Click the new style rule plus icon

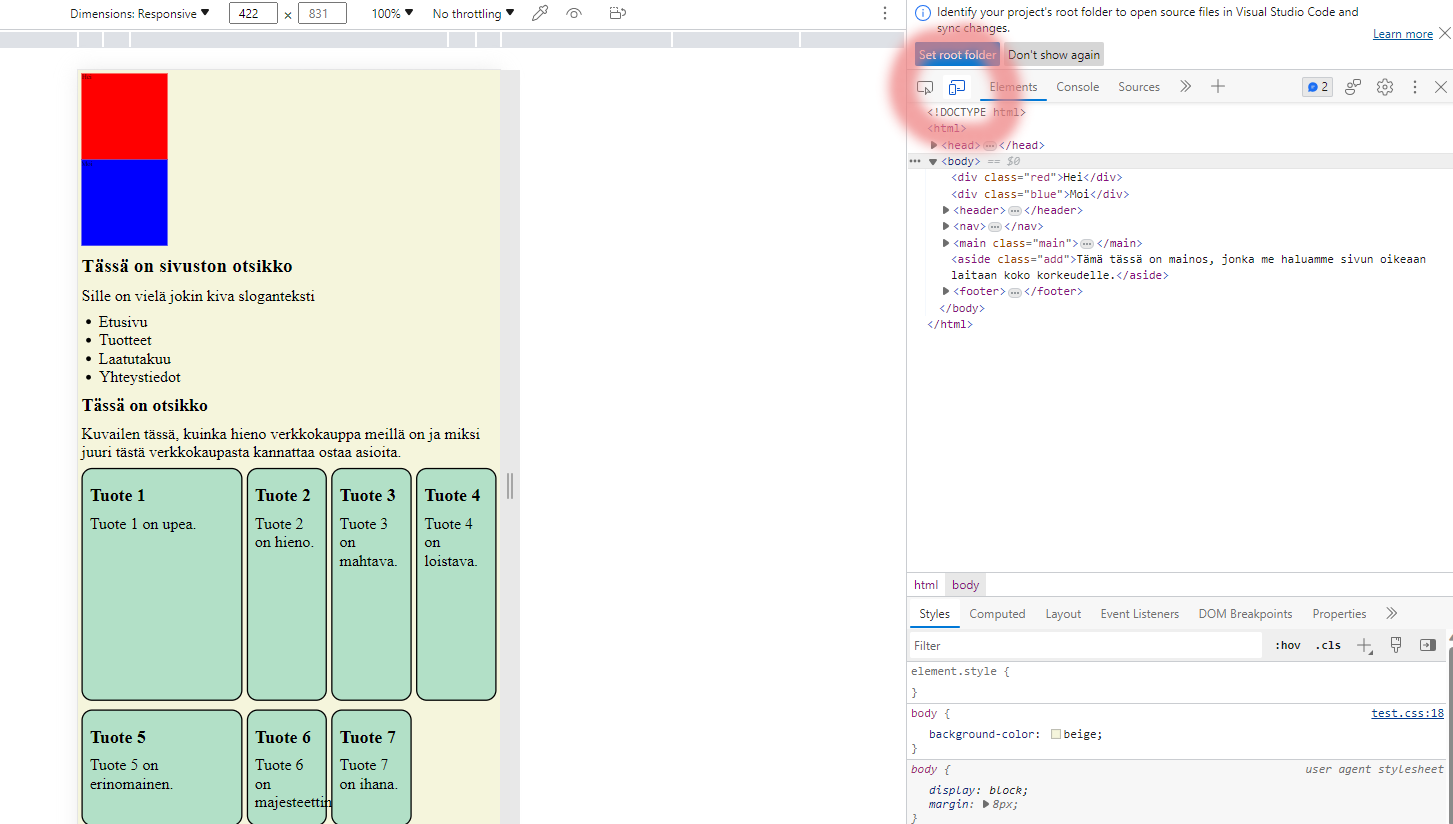[1364, 646]
